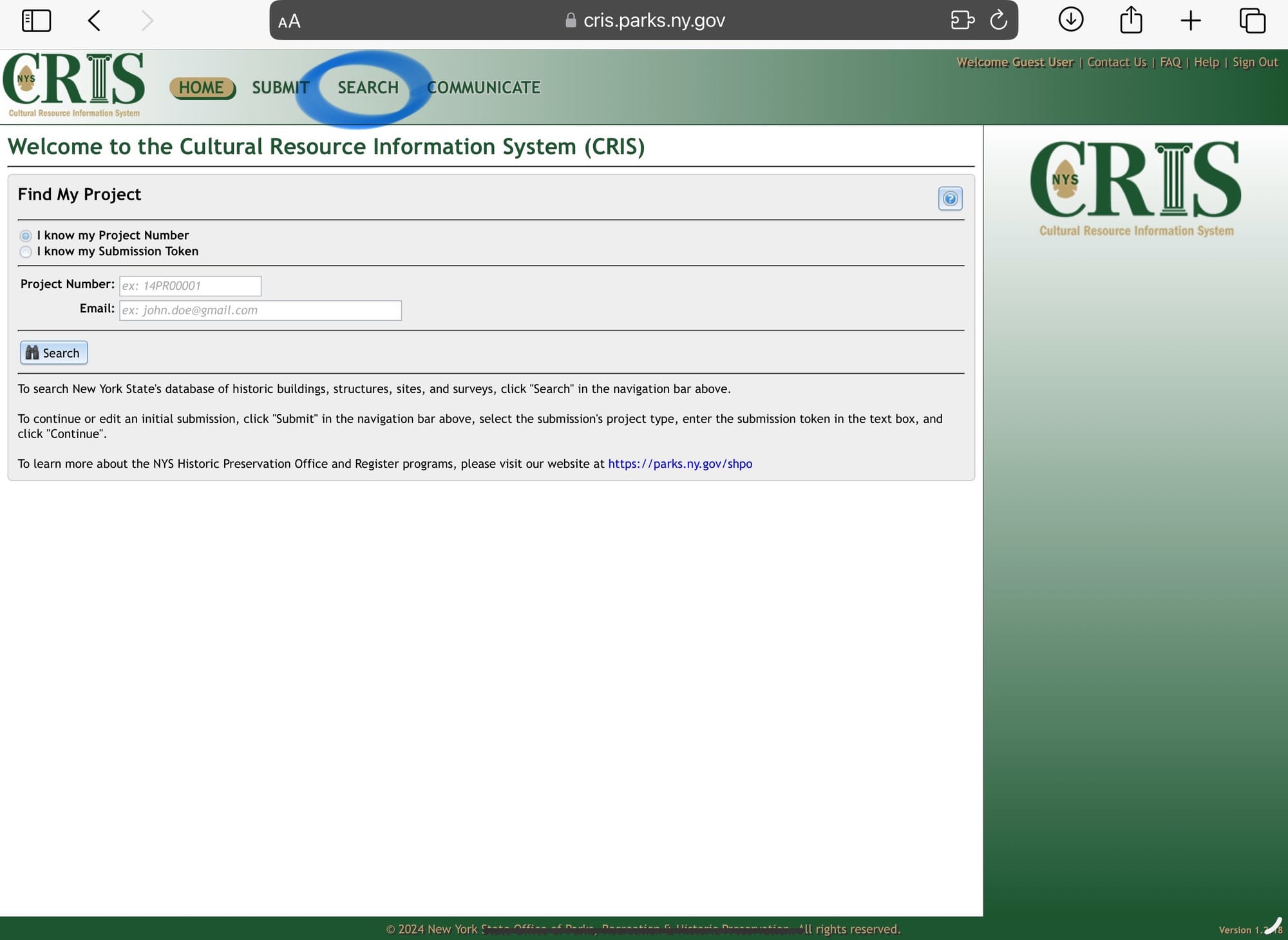Screen dimensions: 1288x940
Task: Open Safari downloads icon
Action: pos(1070,19)
